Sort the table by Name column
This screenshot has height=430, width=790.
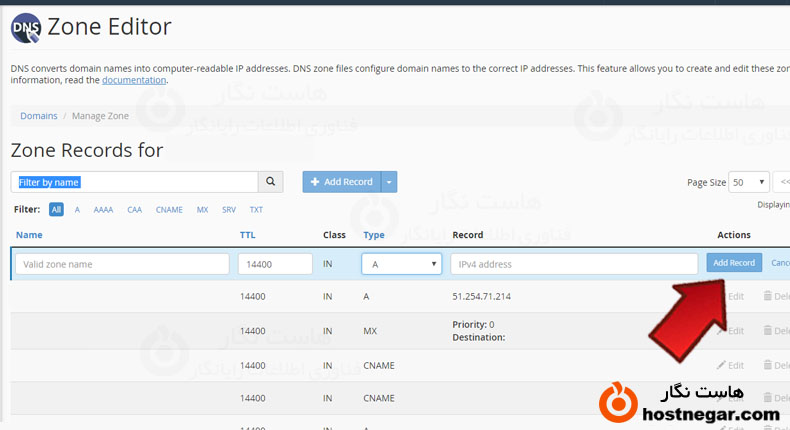(x=29, y=235)
